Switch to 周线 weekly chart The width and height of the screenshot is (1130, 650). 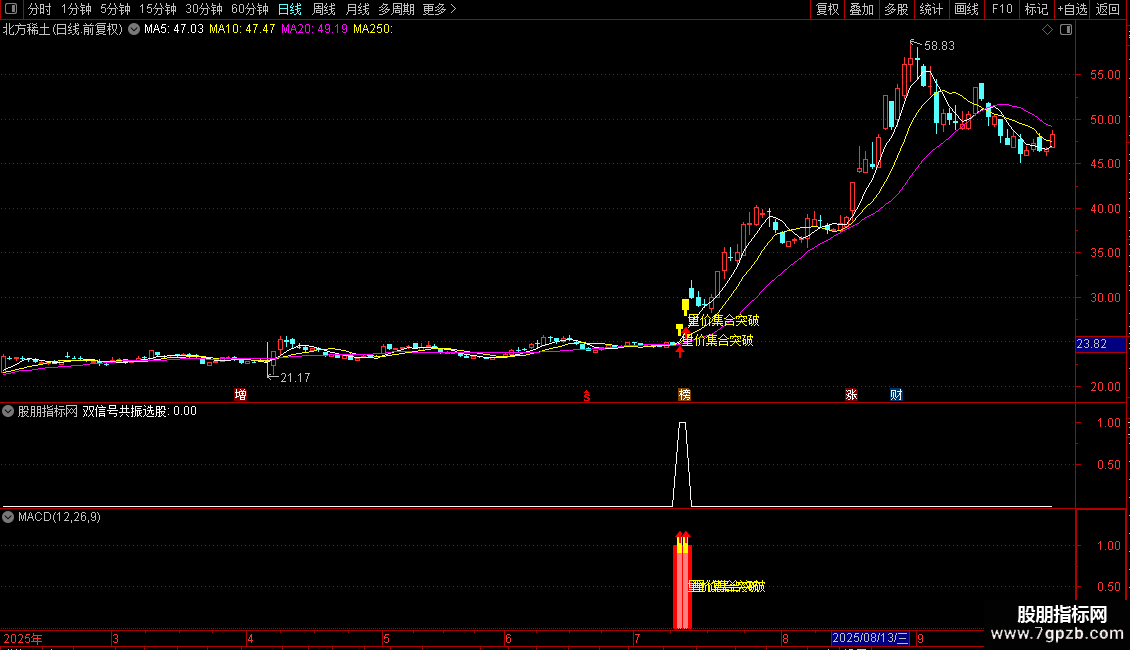pyautogui.click(x=324, y=9)
